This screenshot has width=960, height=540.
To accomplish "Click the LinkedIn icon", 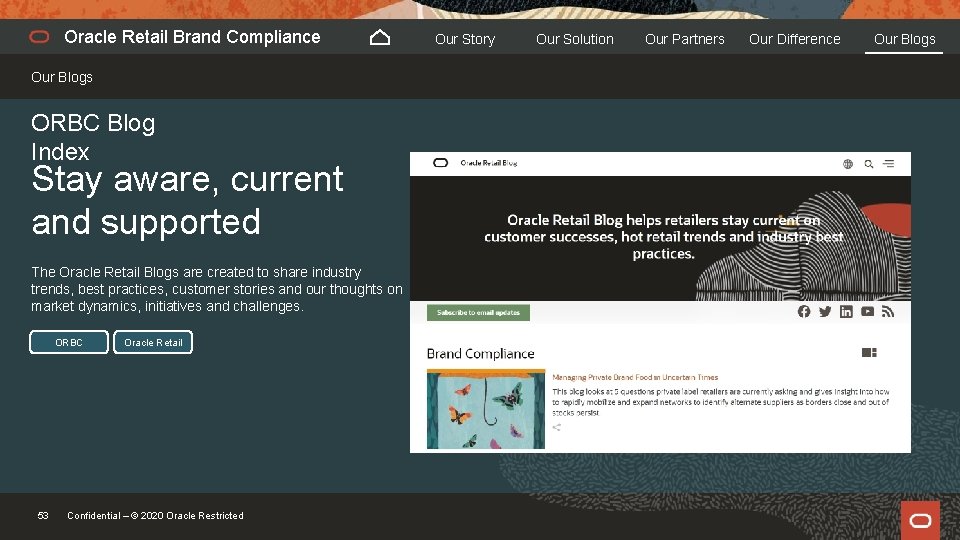I will (x=846, y=312).
